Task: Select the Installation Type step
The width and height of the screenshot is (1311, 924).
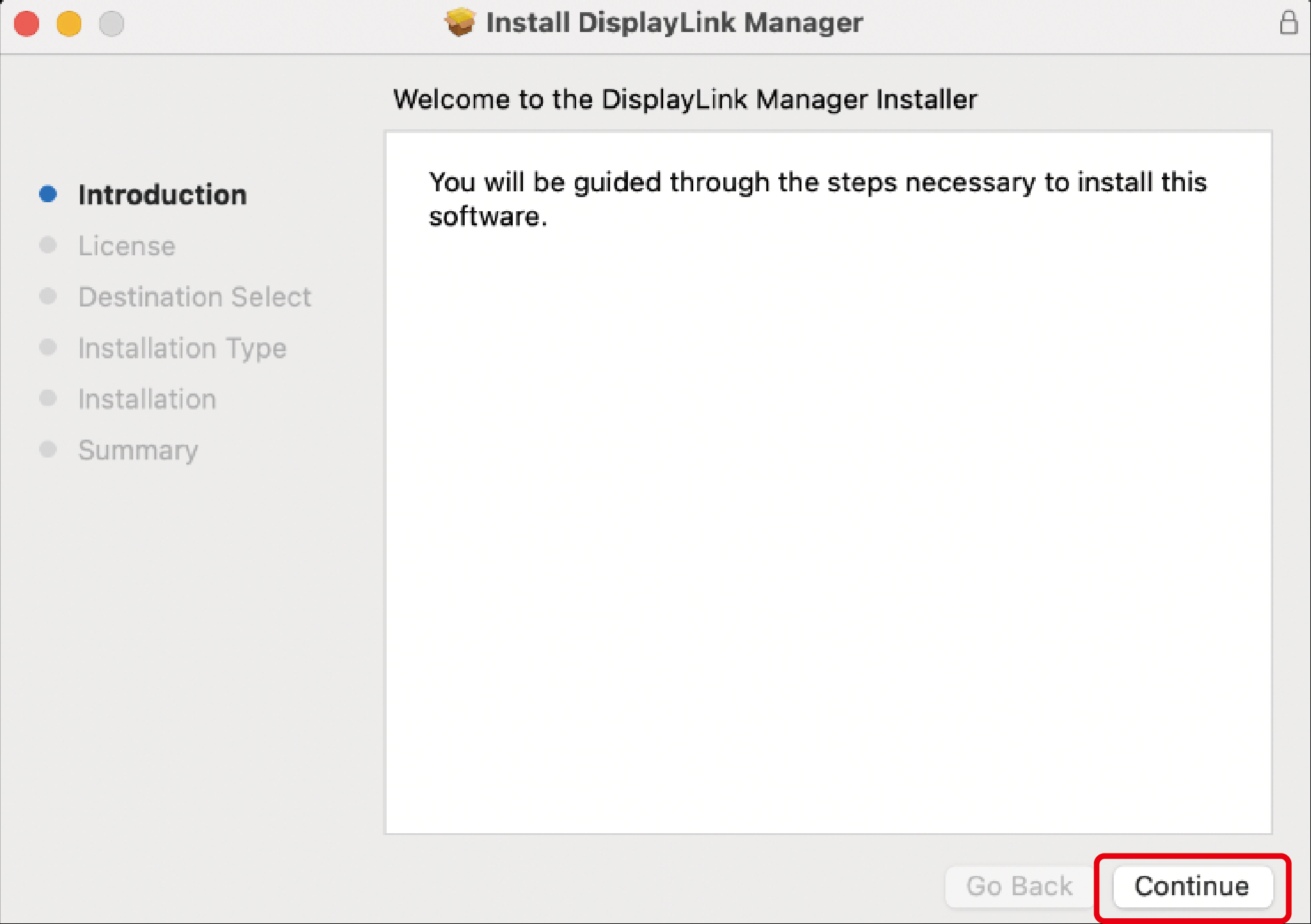Action: pyautogui.click(x=182, y=349)
